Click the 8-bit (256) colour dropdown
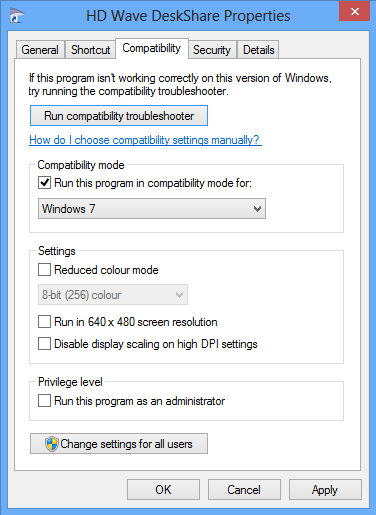This screenshot has width=376, height=515. (113, 295)
